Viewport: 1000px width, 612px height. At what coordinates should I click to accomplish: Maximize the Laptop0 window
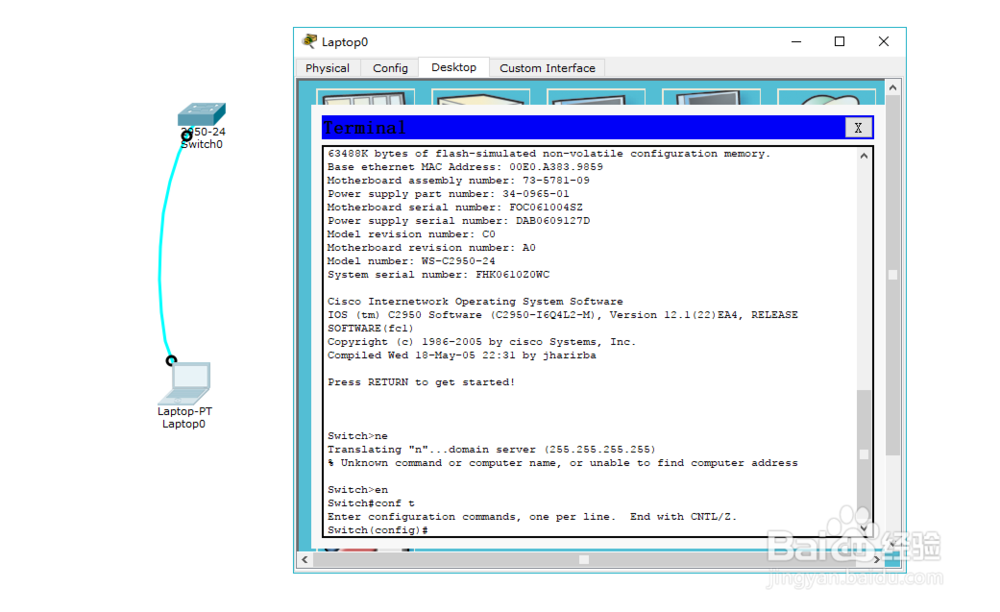(x=839, y=41)
